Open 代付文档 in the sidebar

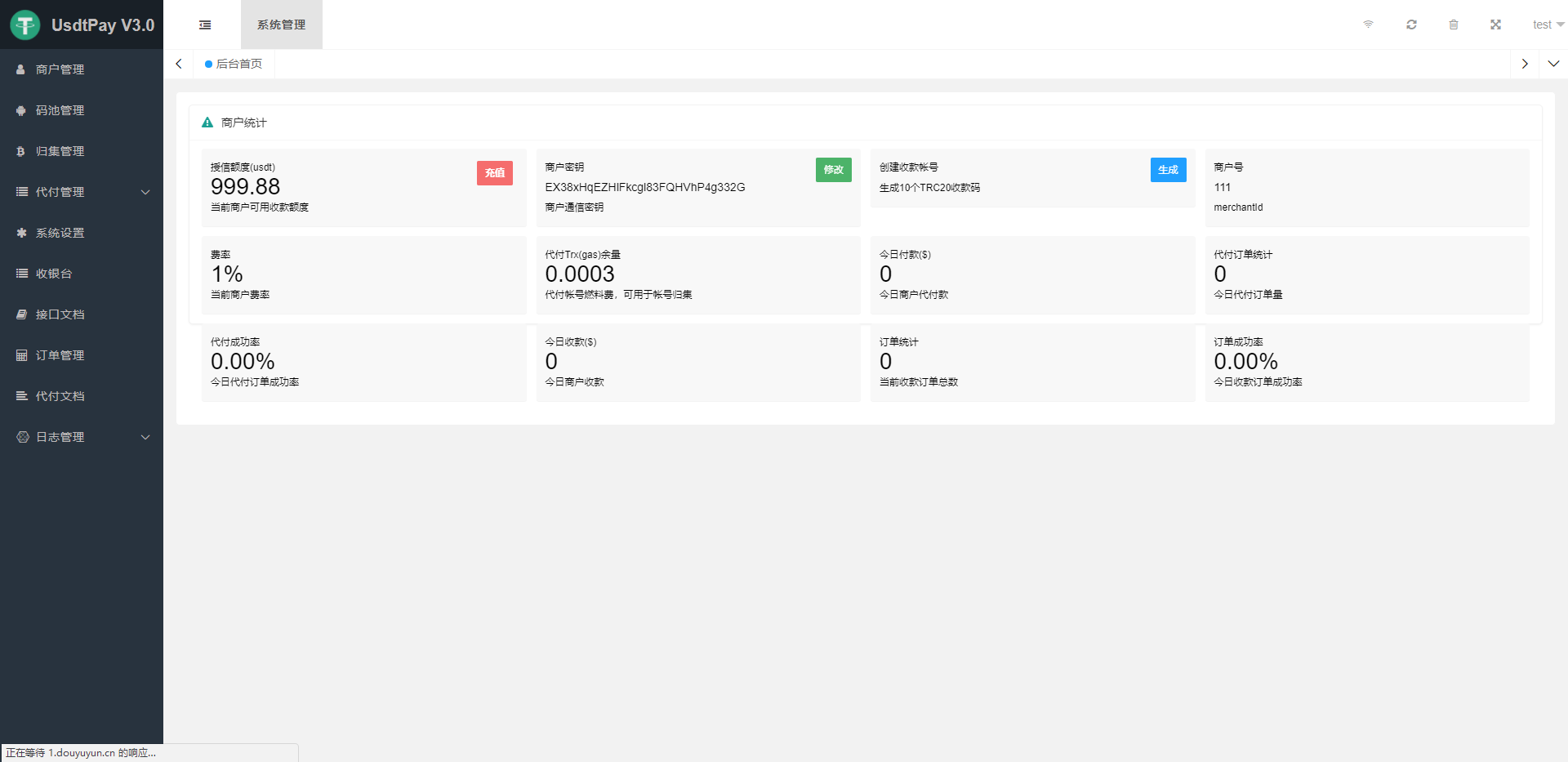pos(82,396)
